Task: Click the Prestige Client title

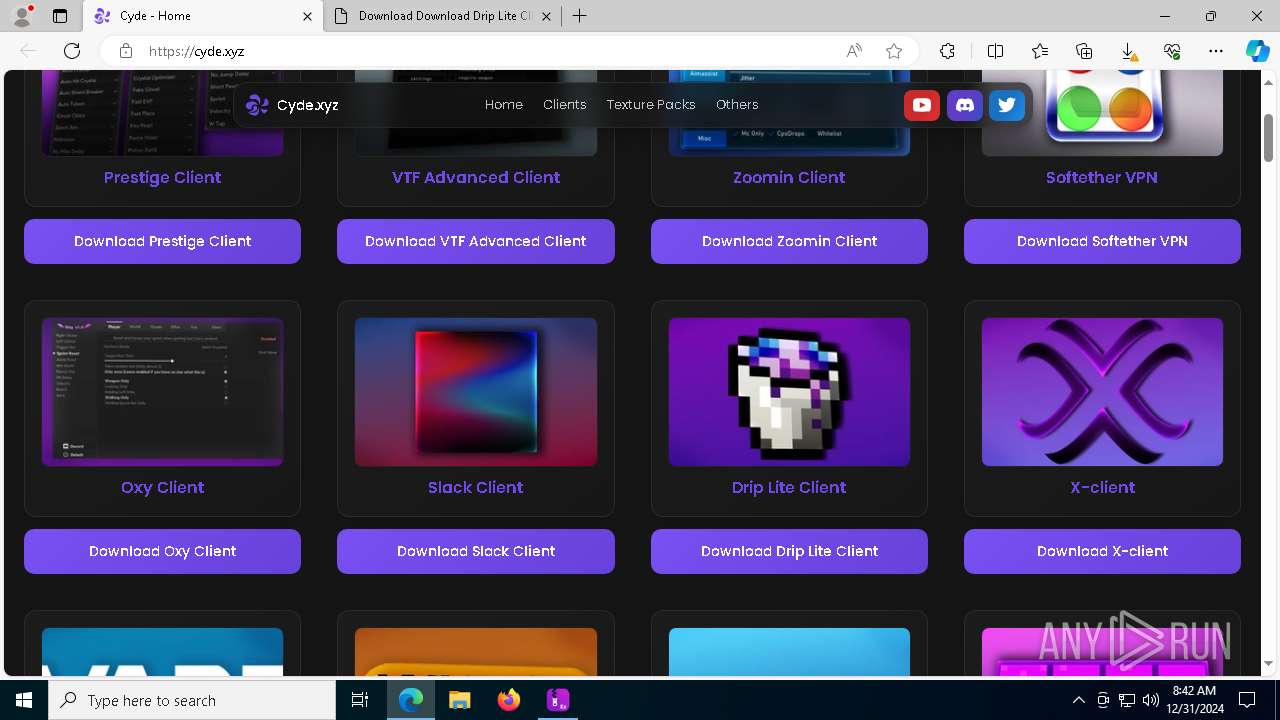Action: coord(162,177)
